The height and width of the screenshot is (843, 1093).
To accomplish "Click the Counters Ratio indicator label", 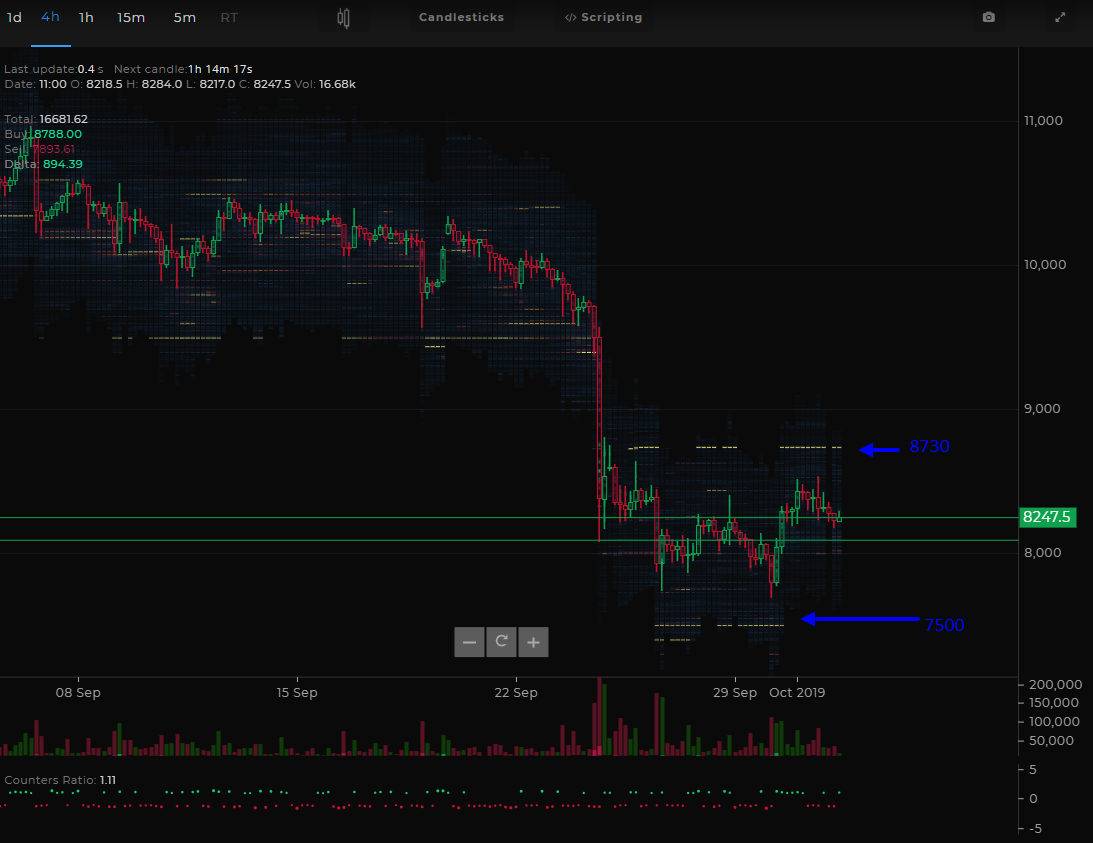I will pos(60,780).
